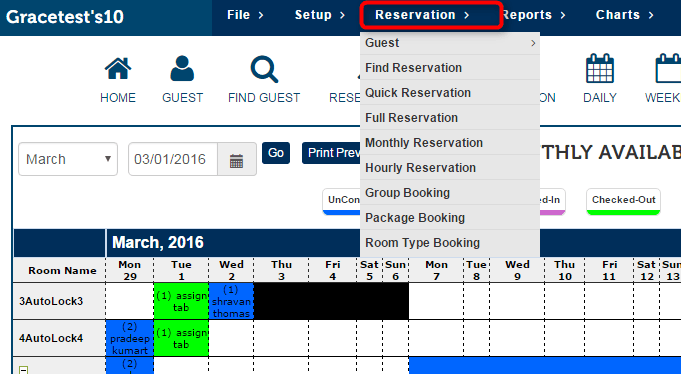Click the assign tab cell in 4AutoLock4 row
681x374 pixels.
(x=181, y=338)
